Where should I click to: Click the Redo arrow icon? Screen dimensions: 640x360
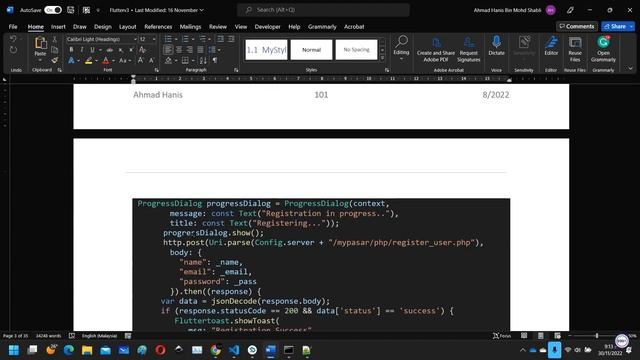(13, 50)
